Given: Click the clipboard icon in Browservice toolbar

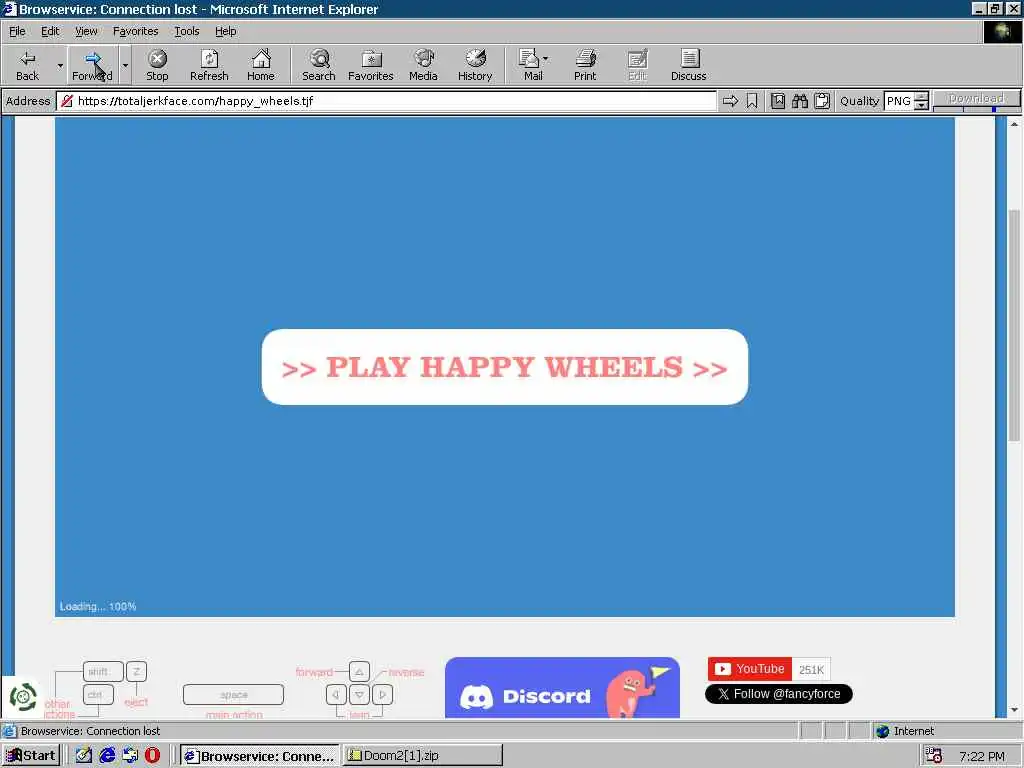Looking at the screenshot, I should point(822,101).
